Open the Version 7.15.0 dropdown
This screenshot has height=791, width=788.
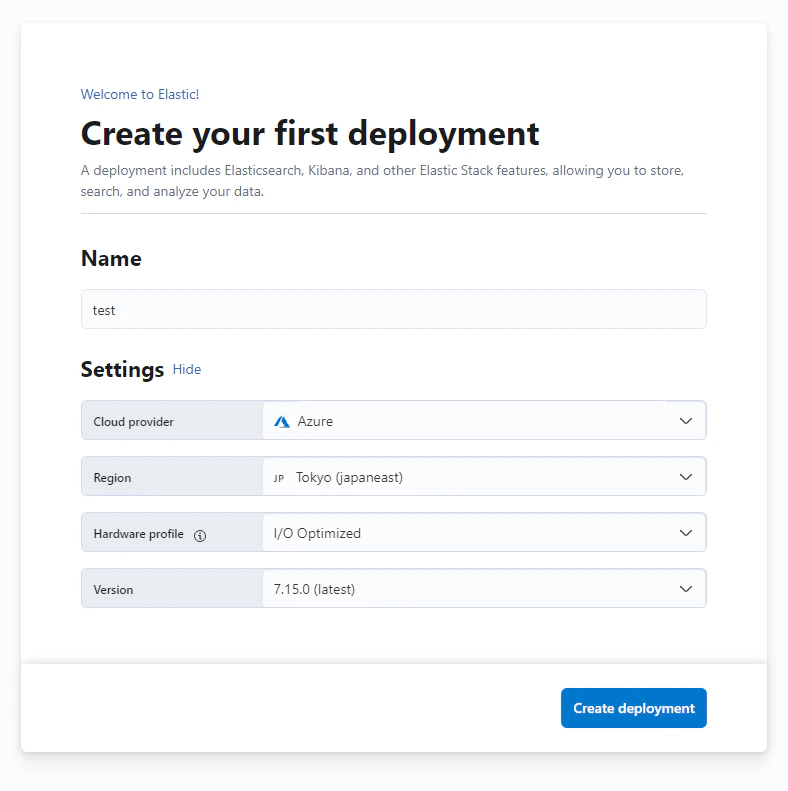click(484, 589)
